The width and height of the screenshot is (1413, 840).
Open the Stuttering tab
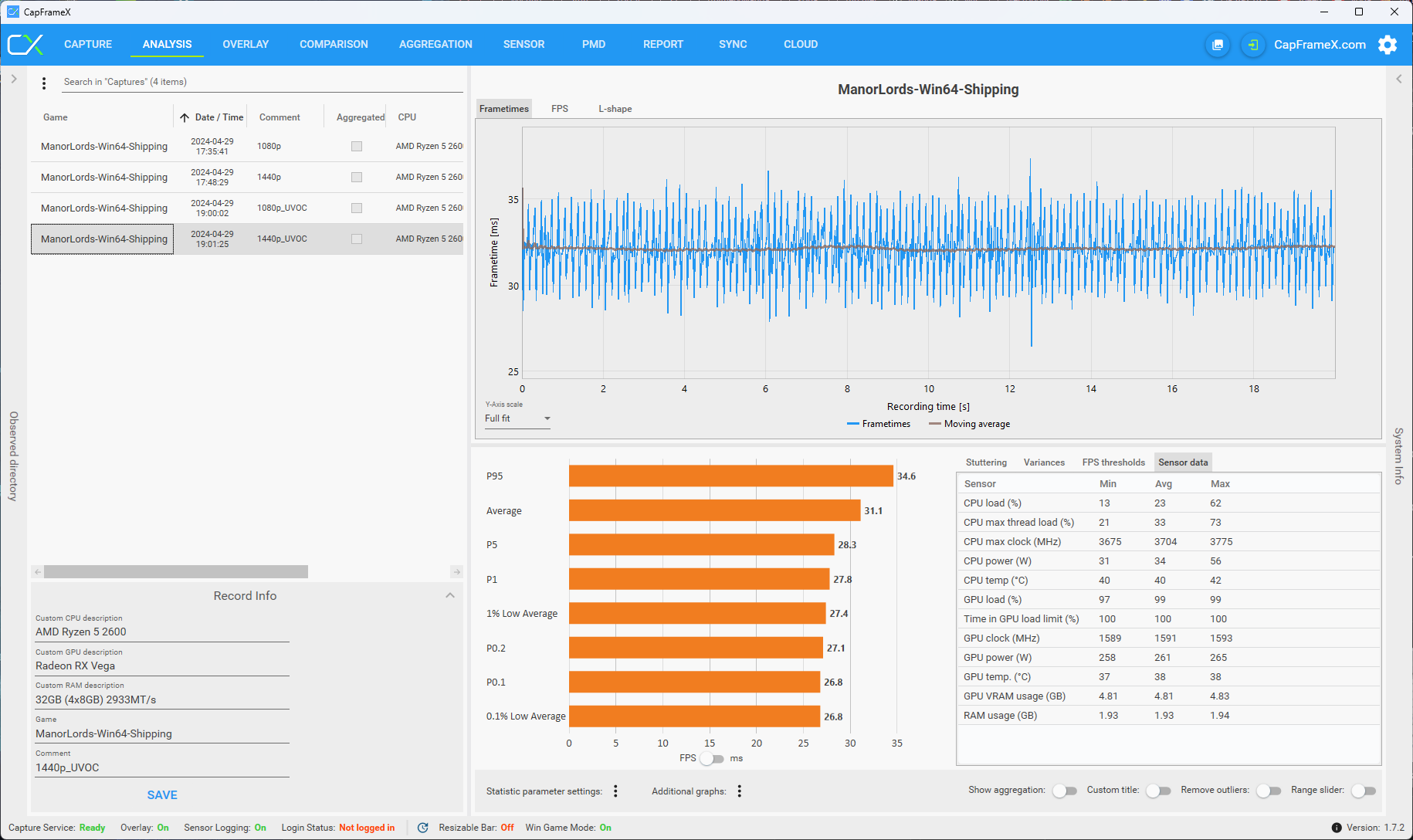(987, 462)
